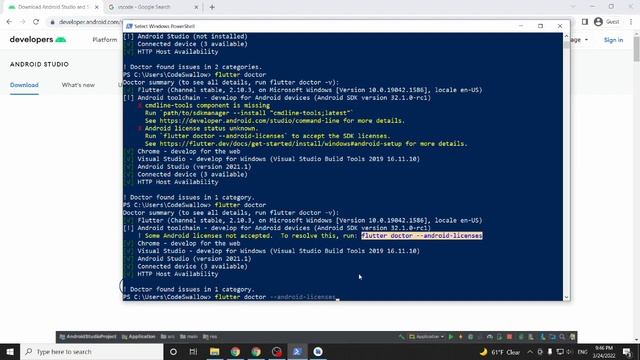Click the 61°F Clear weather widget

click(500, 352)
